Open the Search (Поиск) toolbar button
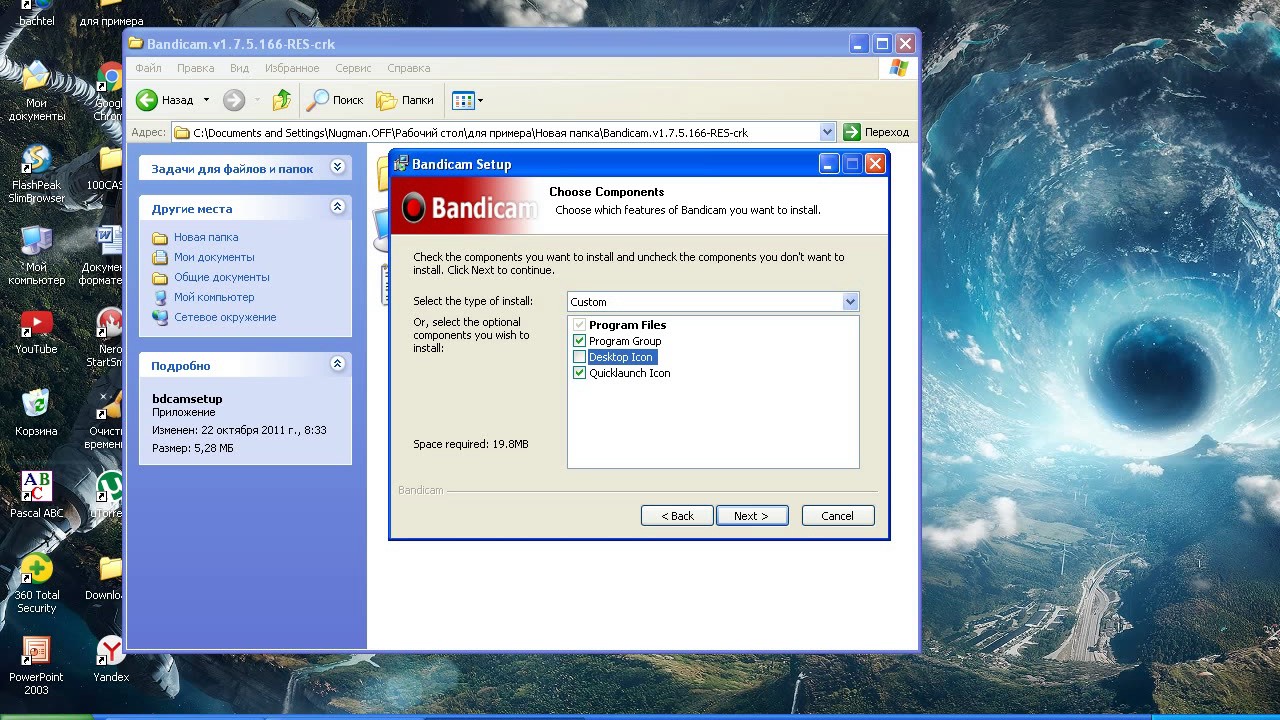The image size is (1280, 720). 335,100
